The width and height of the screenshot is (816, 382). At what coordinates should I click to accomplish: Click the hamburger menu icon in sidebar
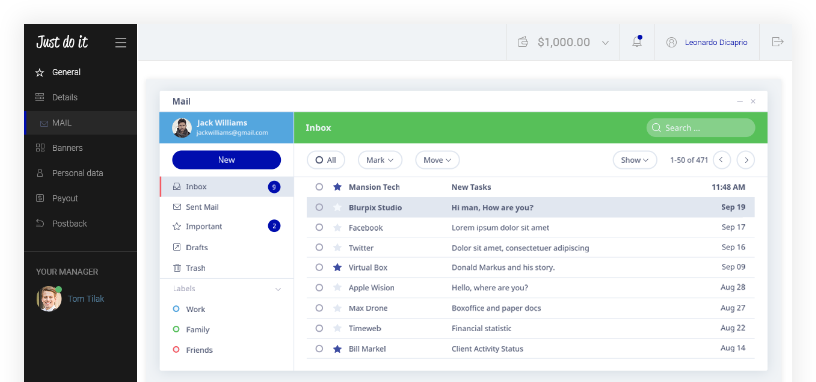pos(121,43)
